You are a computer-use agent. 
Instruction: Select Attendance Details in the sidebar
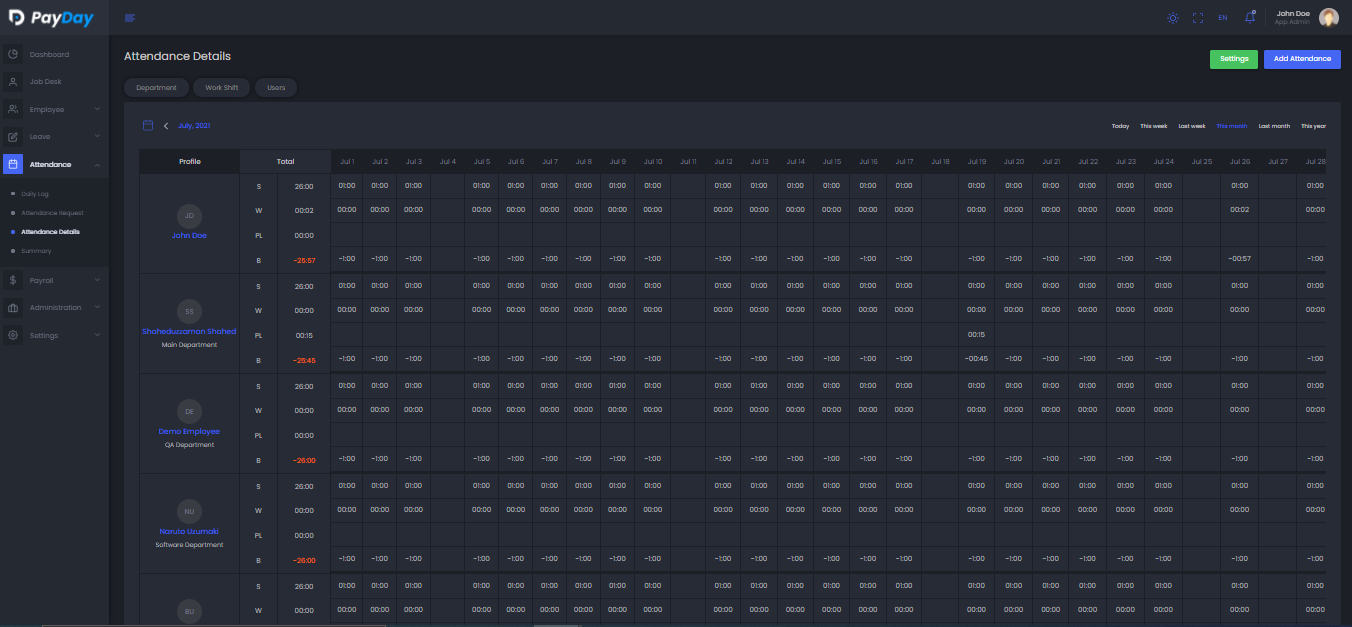pyautogui.click(x=50, y=232)
